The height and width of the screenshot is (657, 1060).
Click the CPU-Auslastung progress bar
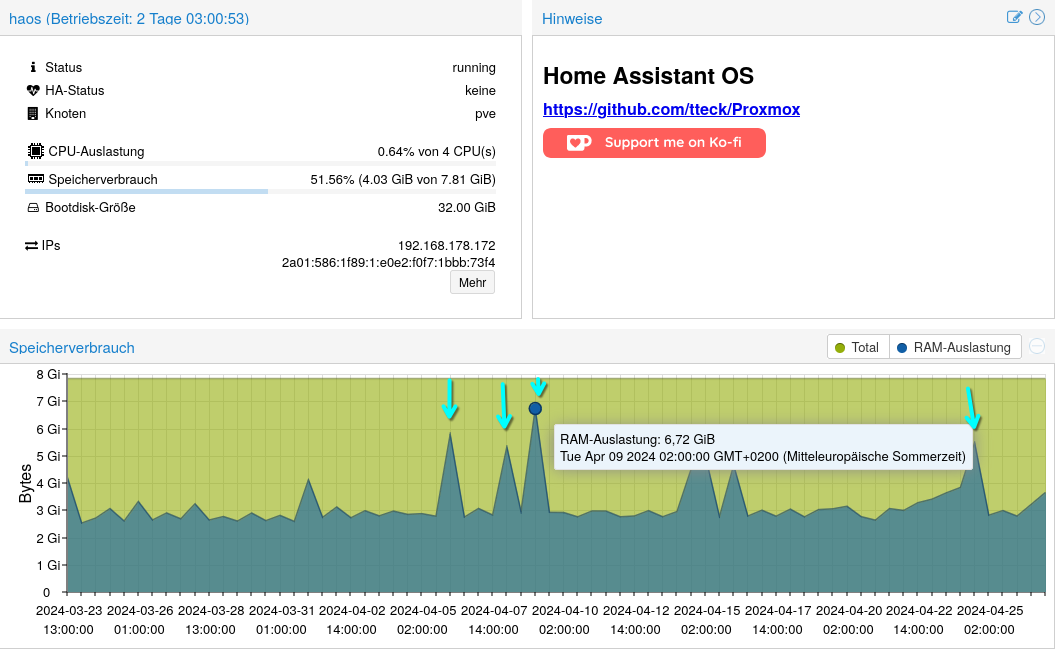[260, 164]
